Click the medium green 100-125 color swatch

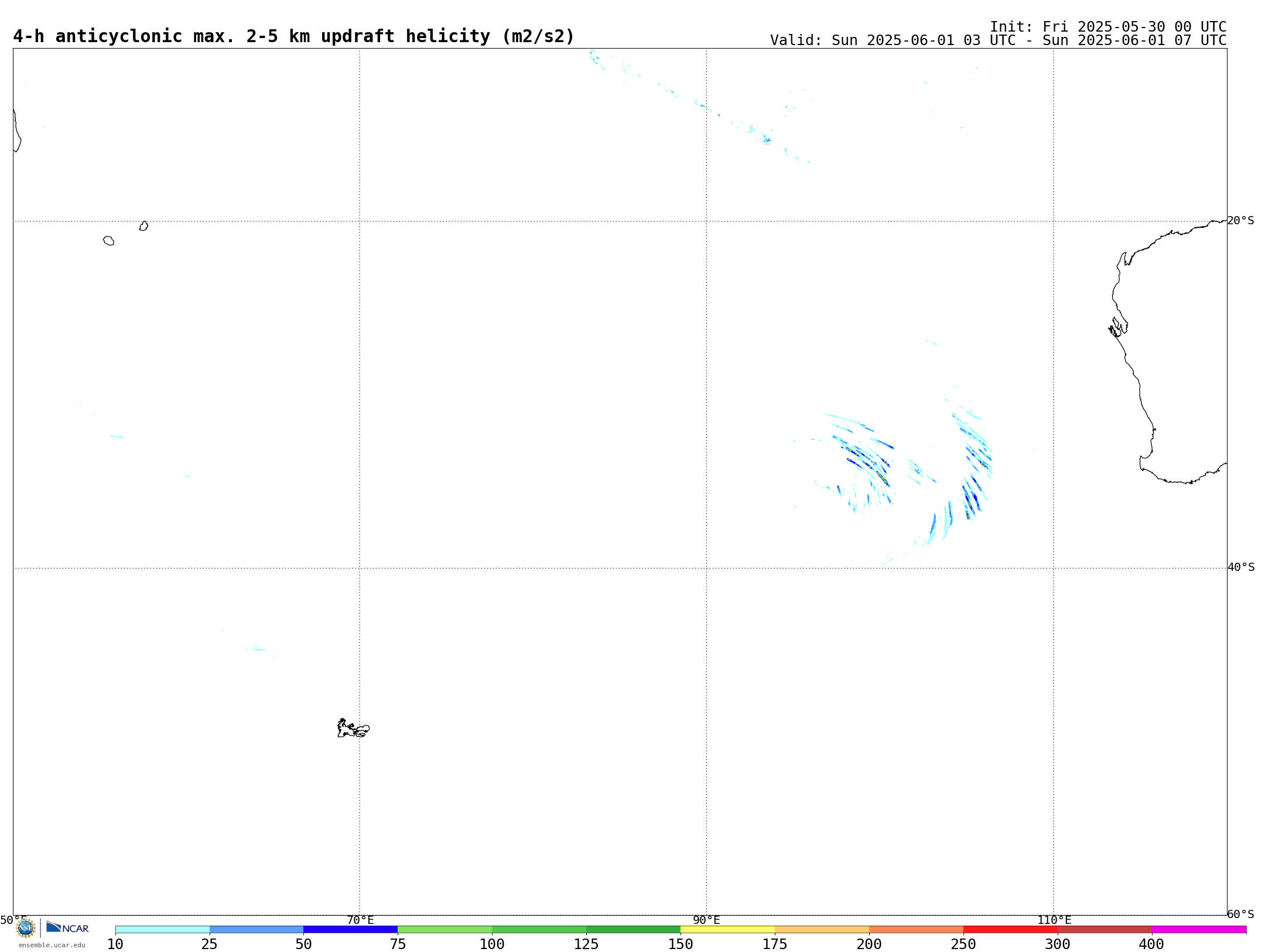(x=539, y=930)
